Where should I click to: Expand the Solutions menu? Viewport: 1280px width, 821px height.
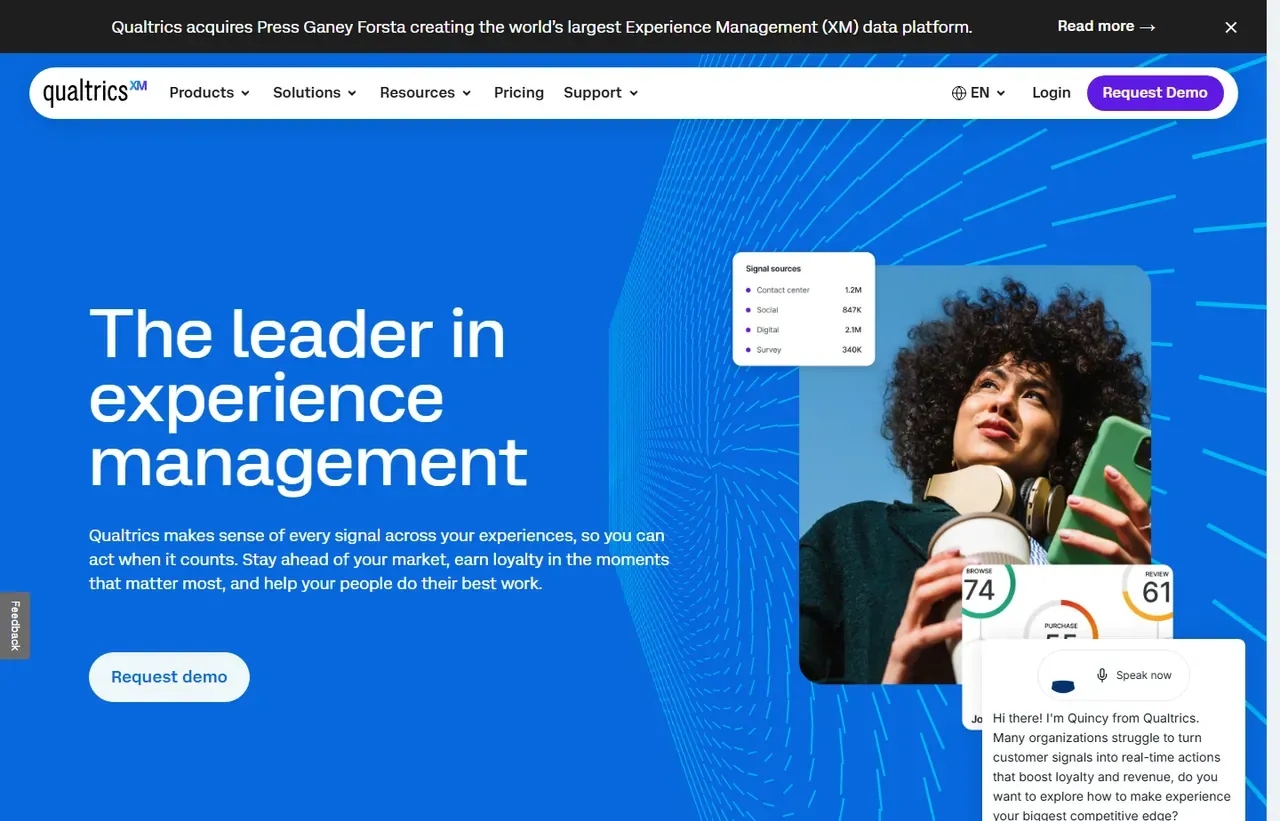pyautogui.click(x=314, y=92)
